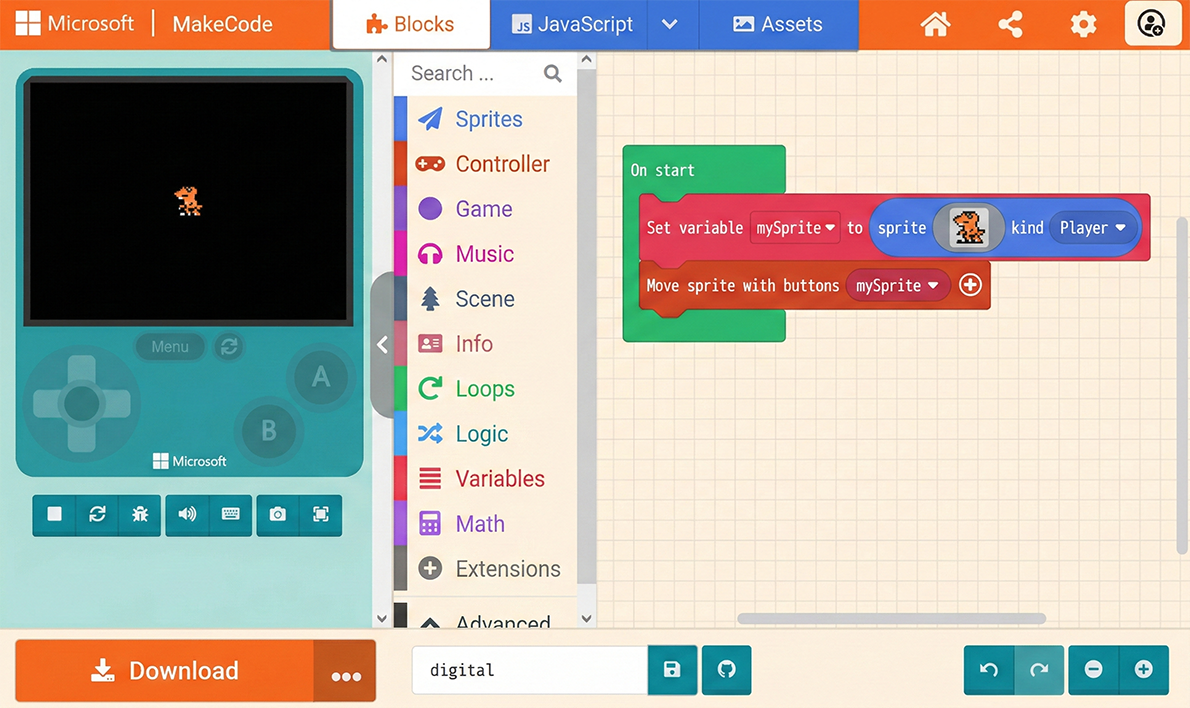Screen dimensions: 1190x708
Task: Toggle the simulator keyboard controls icon
Action: click(x=231, y=514)
